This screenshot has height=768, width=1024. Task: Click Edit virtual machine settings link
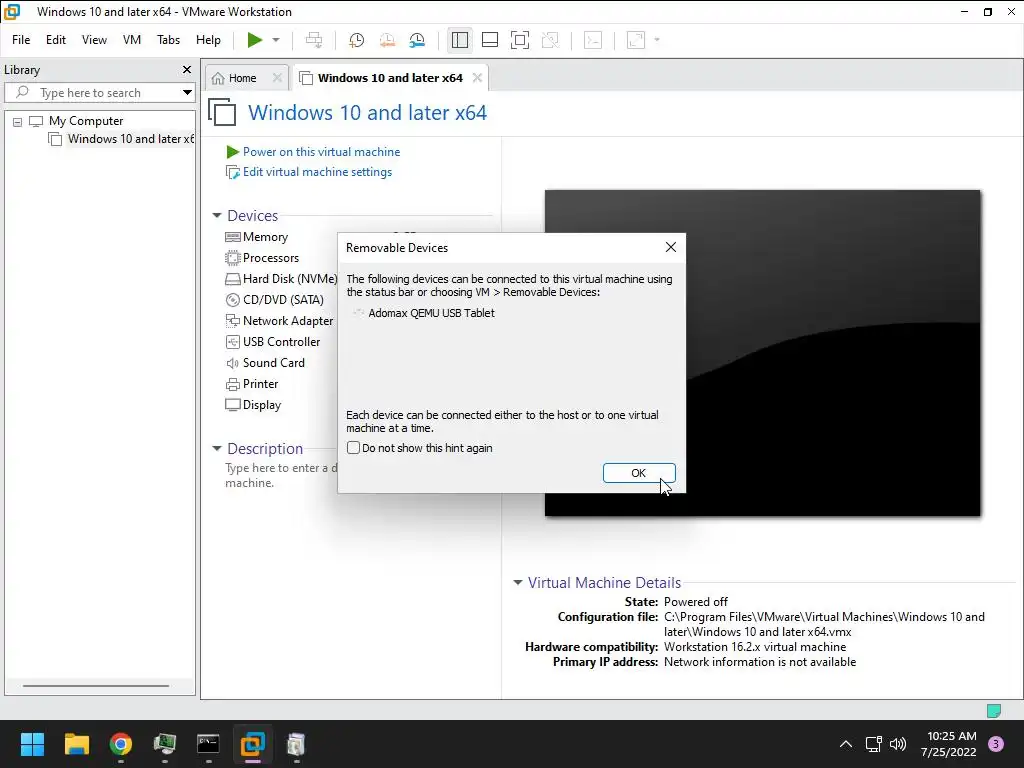click(317, 172)
